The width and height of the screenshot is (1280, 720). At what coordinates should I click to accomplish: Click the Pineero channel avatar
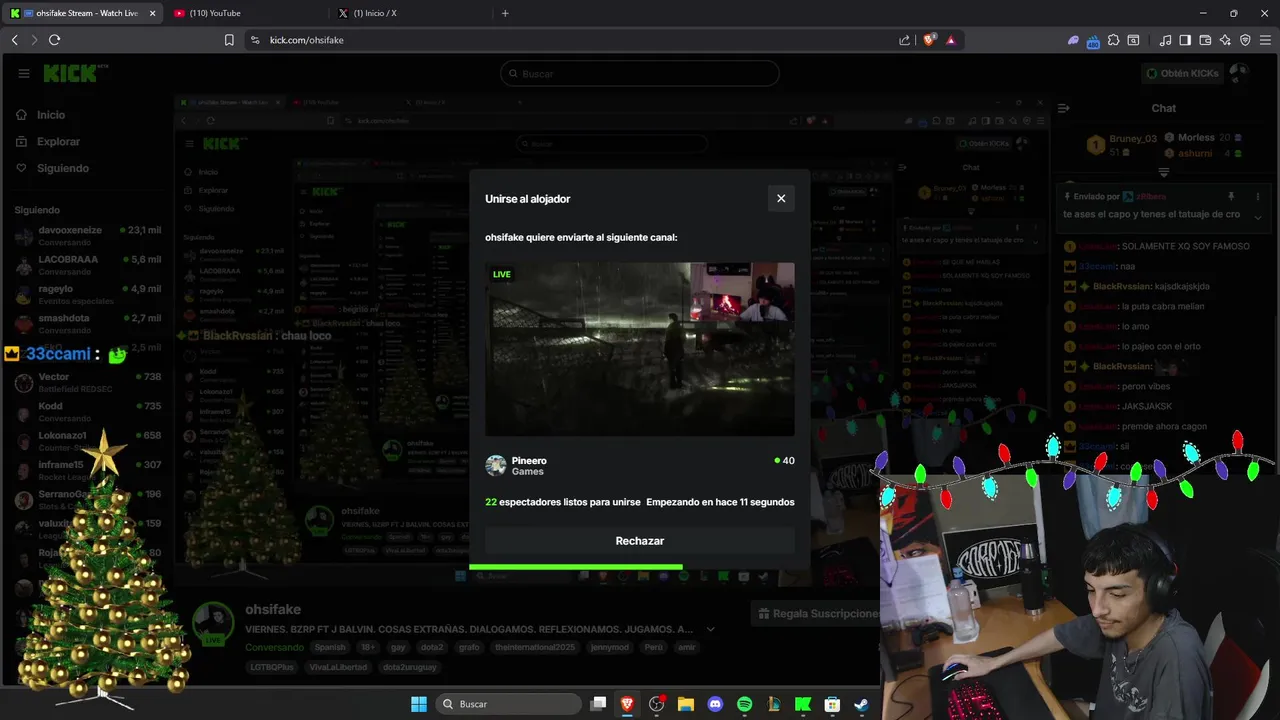(496, 466)
